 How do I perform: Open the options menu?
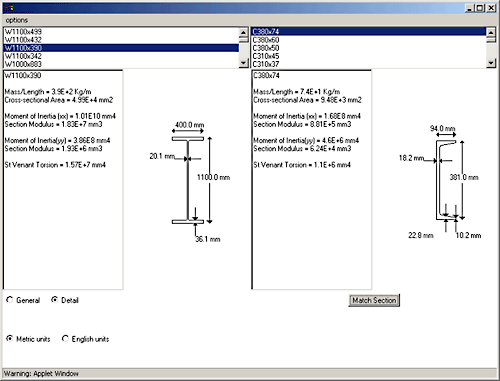pyautogui.click(x=17, y=20)
